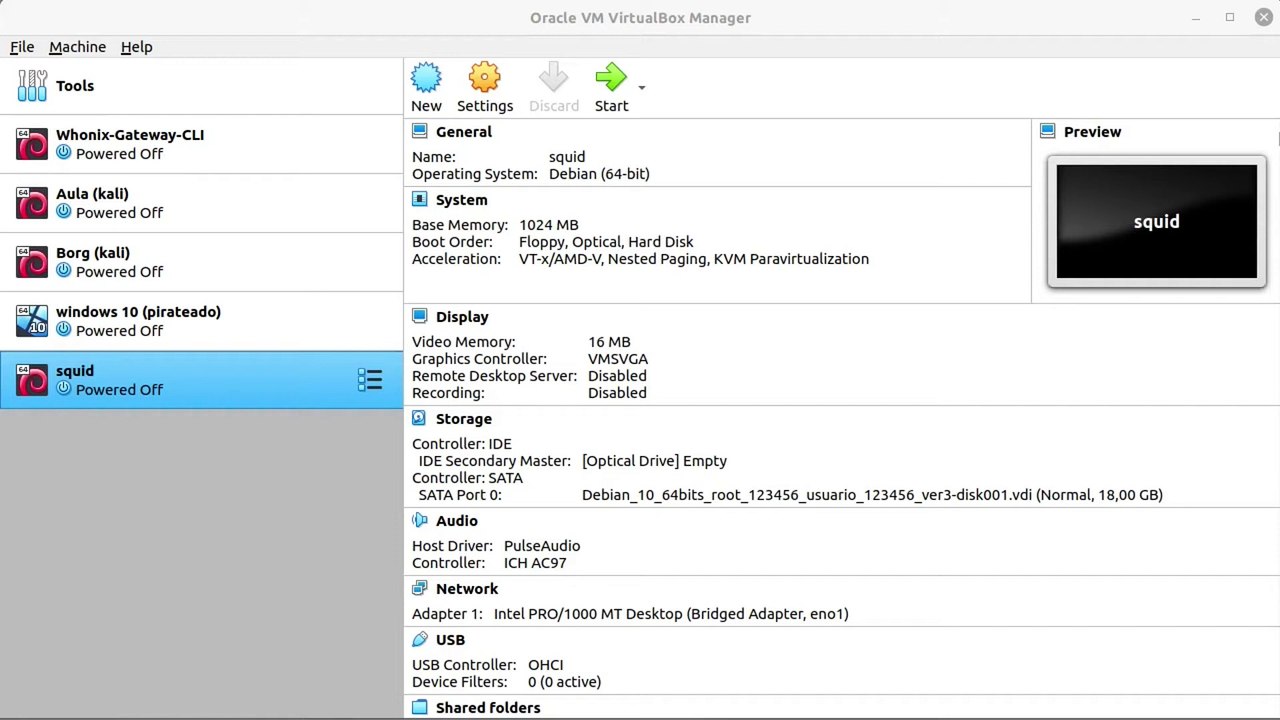Click the Network section icon
Screen dimensions: 1280x720
pyautogui.click(x=420, y=588)
